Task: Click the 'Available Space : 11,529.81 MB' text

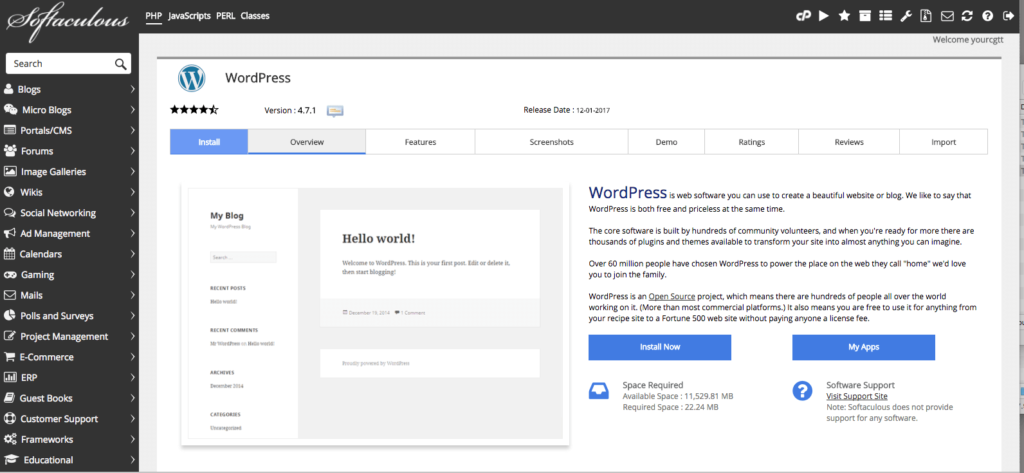Action: click(x=677, y=397)
